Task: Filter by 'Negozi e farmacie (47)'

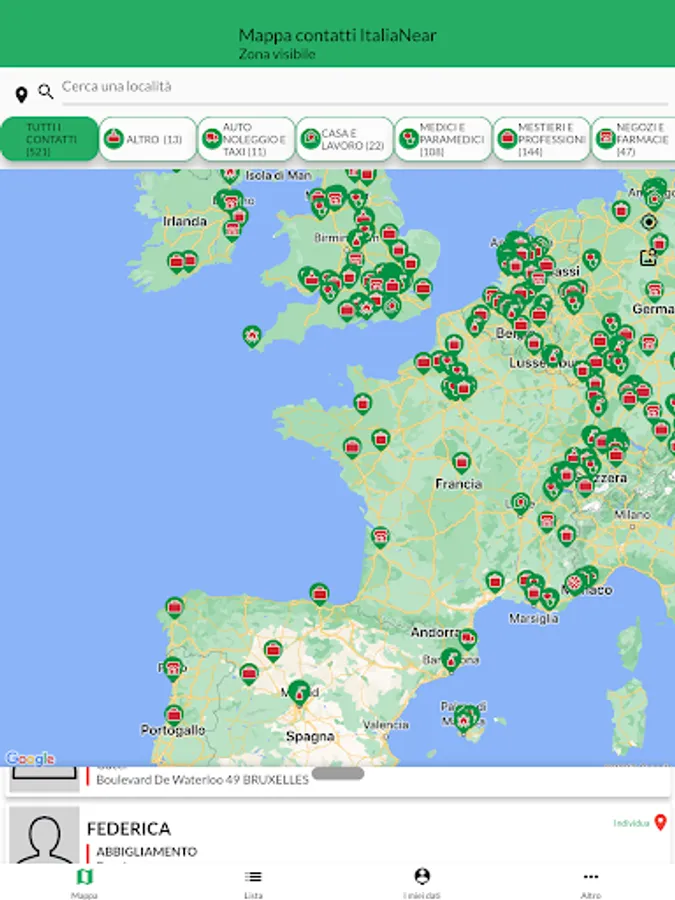Action: (x=634, y=139)
